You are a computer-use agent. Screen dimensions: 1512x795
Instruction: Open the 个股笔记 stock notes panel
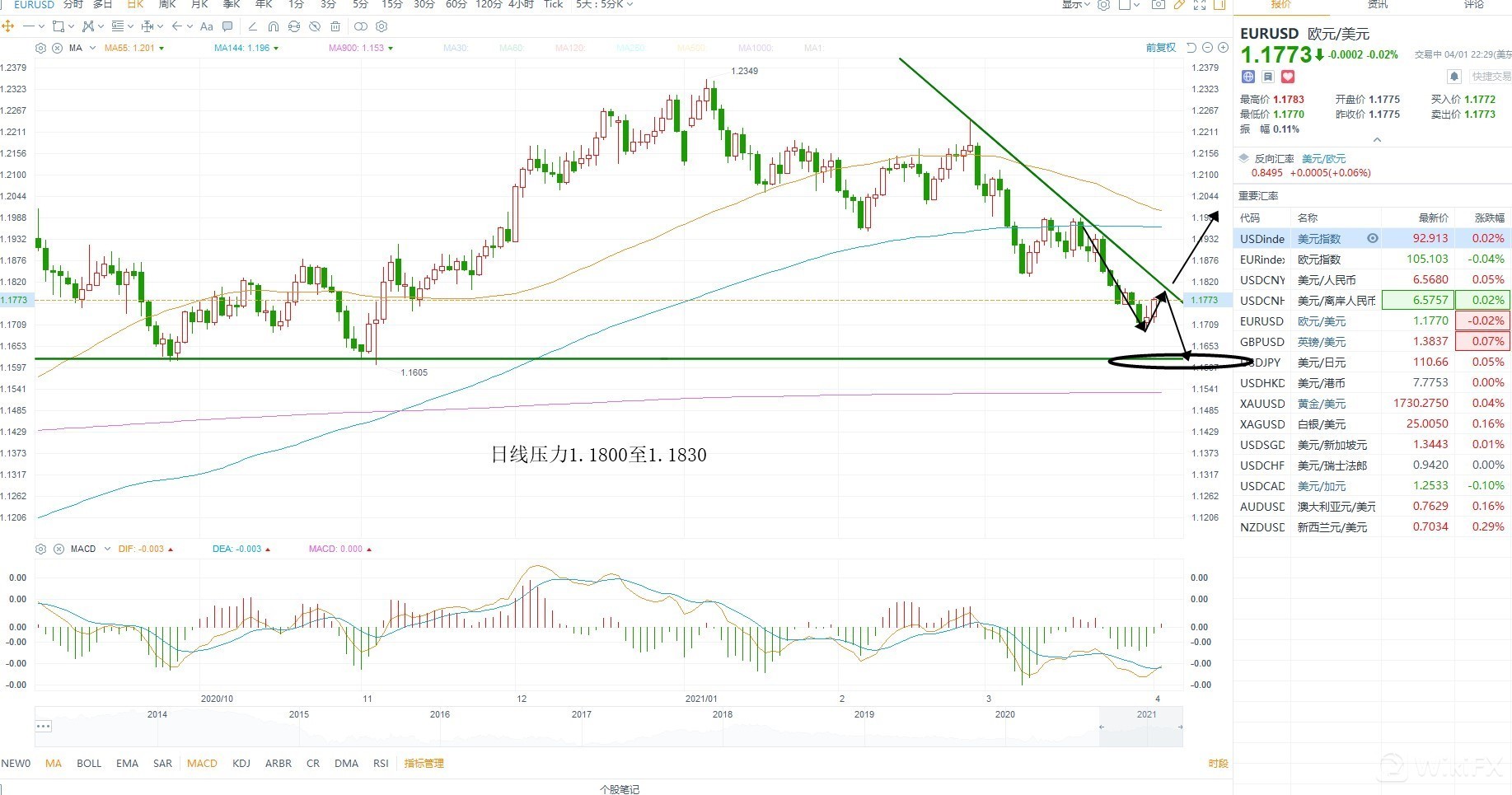(620, 789)
